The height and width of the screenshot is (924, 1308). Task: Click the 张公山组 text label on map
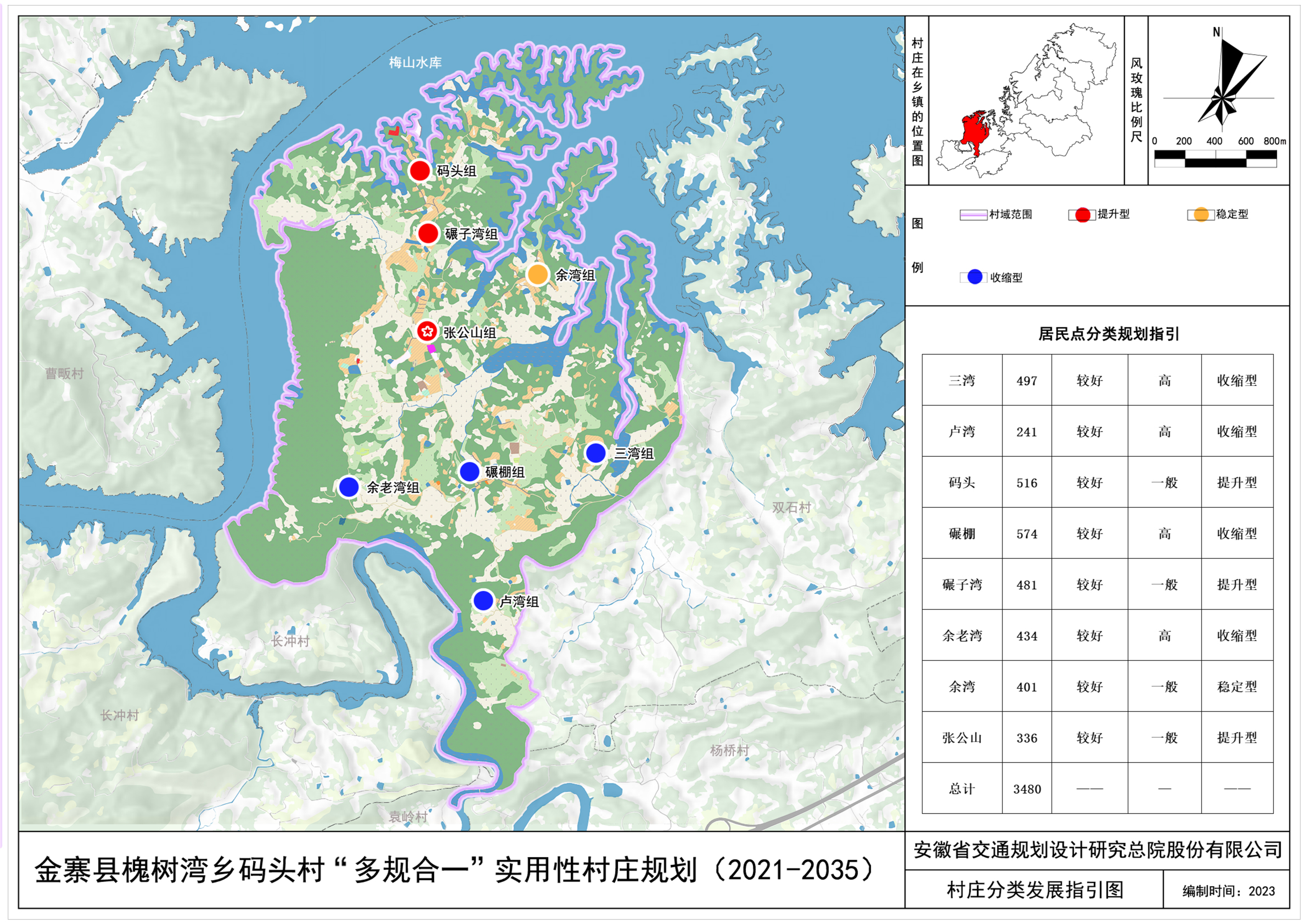470,333
